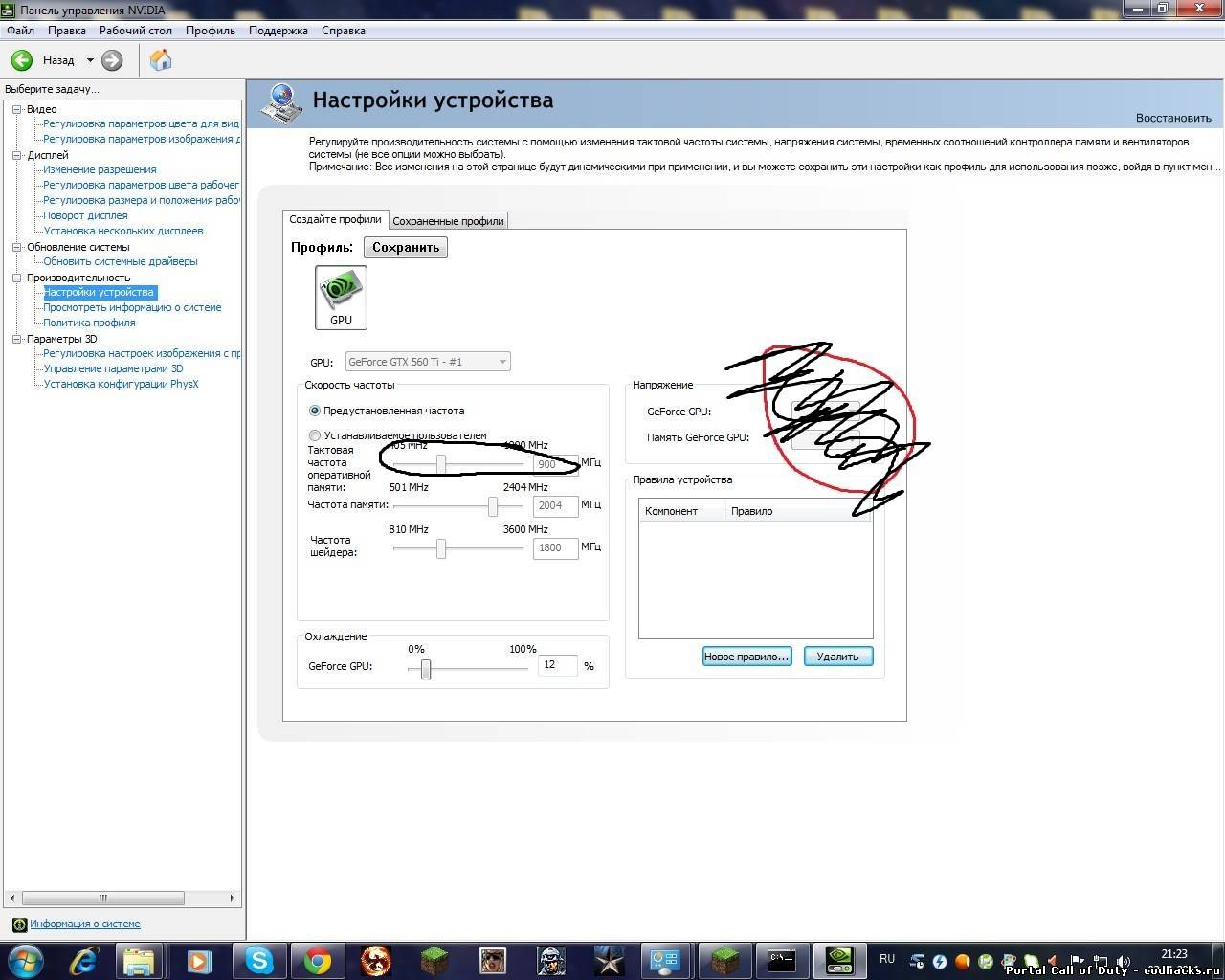Select the GPU card icon under Профиль
The image size is (1225, 980).
(x=341, y=297)
